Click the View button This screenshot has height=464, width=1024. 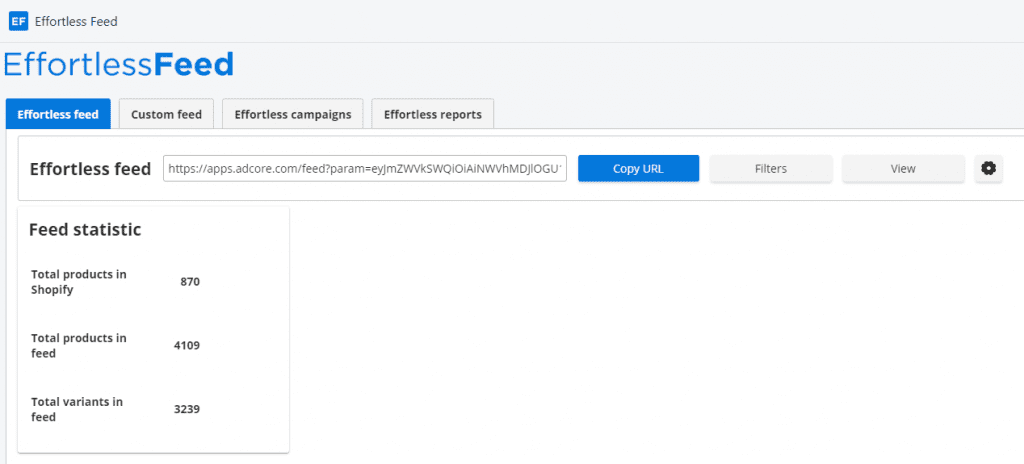pyautogui.click(x=902, y=169)
